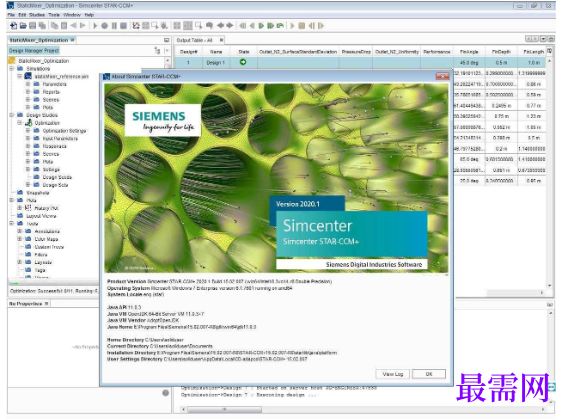Click the maximize panel icon beside StaticMixer_Optimization tab

(167, 40)
